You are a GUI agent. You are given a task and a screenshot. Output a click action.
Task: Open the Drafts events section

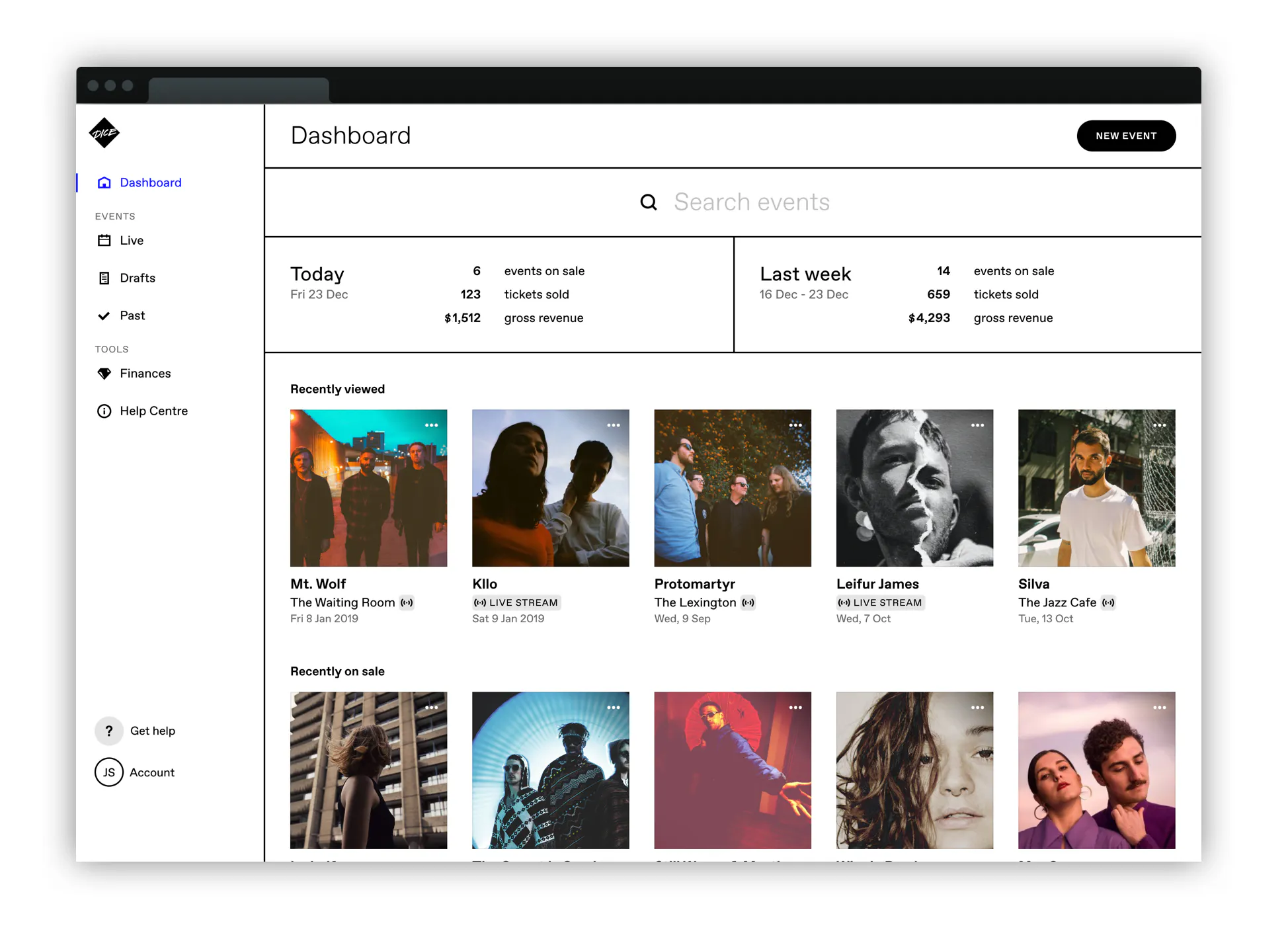[x=138, y=278]
